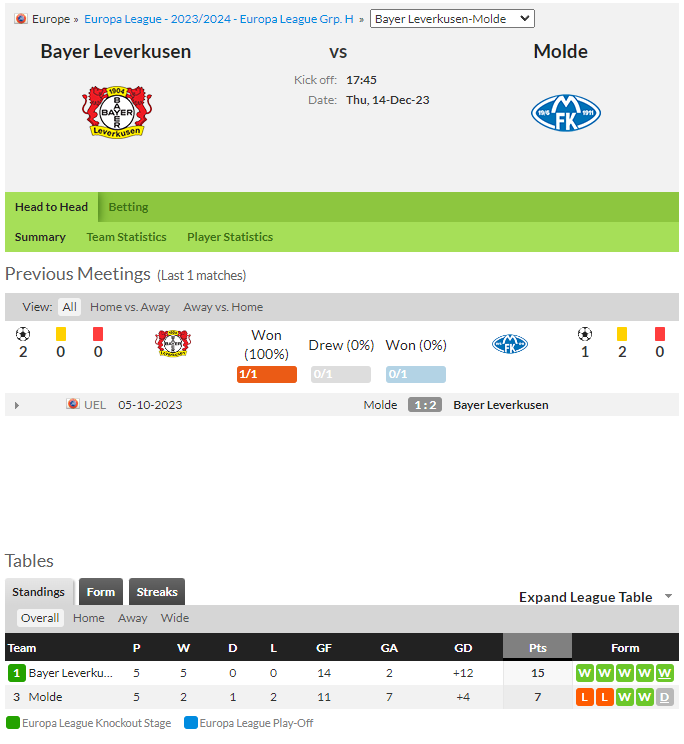Switch view to Away vs. Home
Screen dimensions: 684x744
point(223,307)
